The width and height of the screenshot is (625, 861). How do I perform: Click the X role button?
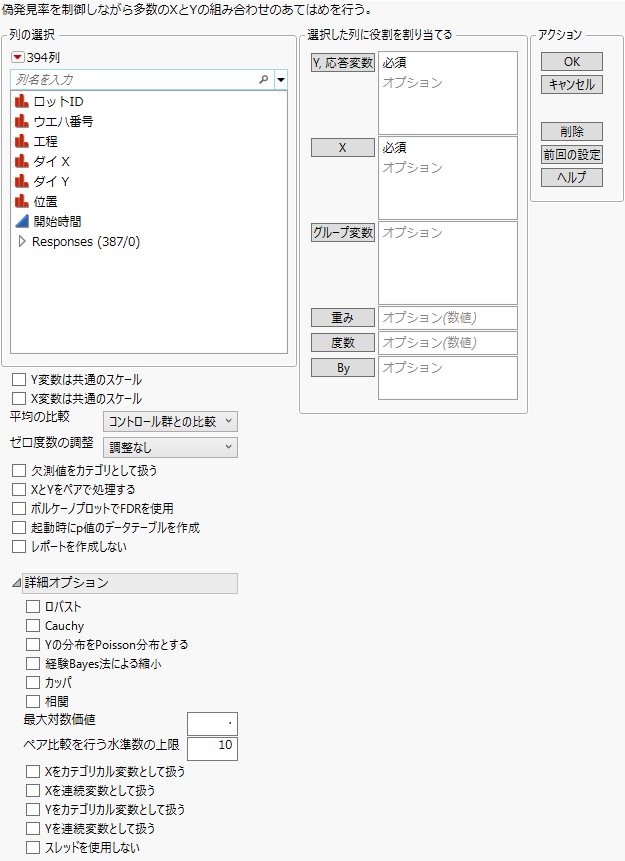click(343, 148)
